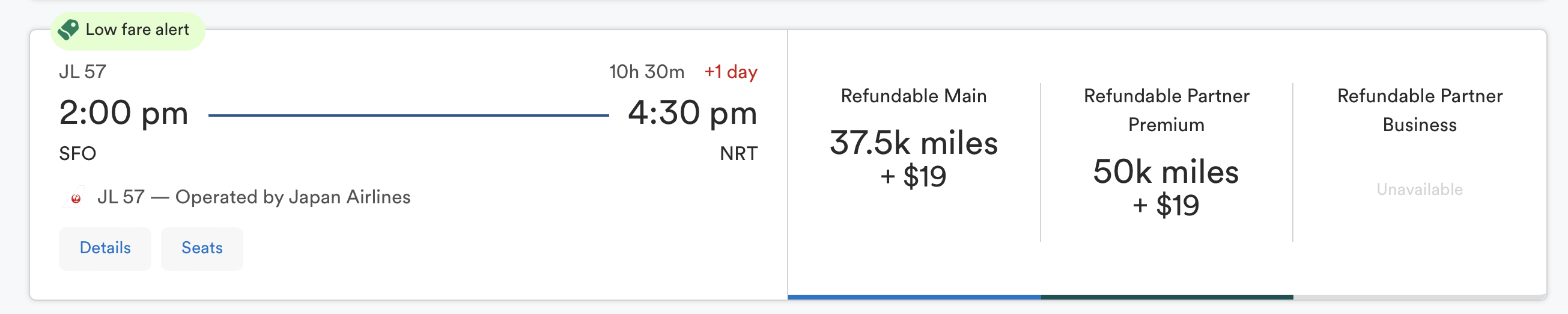Click the Refundable Partner Business heading

click(x=1420, y=110)
